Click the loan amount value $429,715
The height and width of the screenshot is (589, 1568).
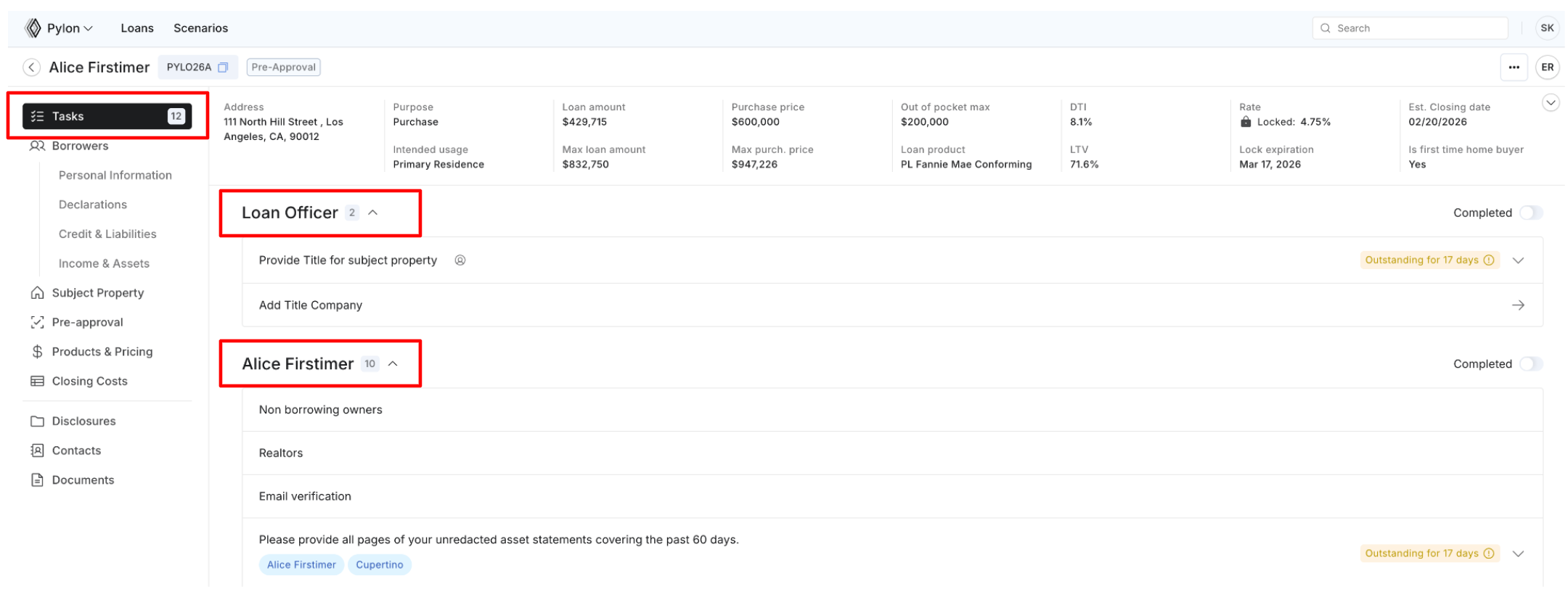click(584, 122)
